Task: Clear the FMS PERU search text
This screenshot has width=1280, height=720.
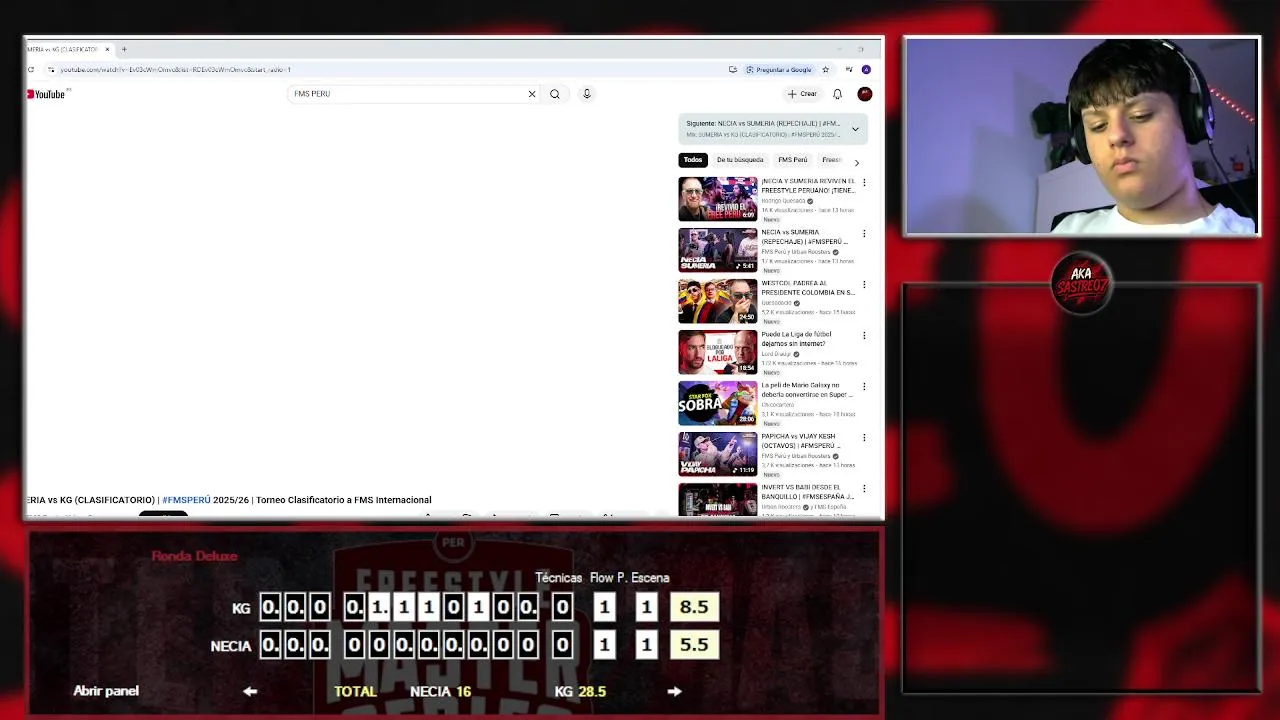Action: point(532,94)
